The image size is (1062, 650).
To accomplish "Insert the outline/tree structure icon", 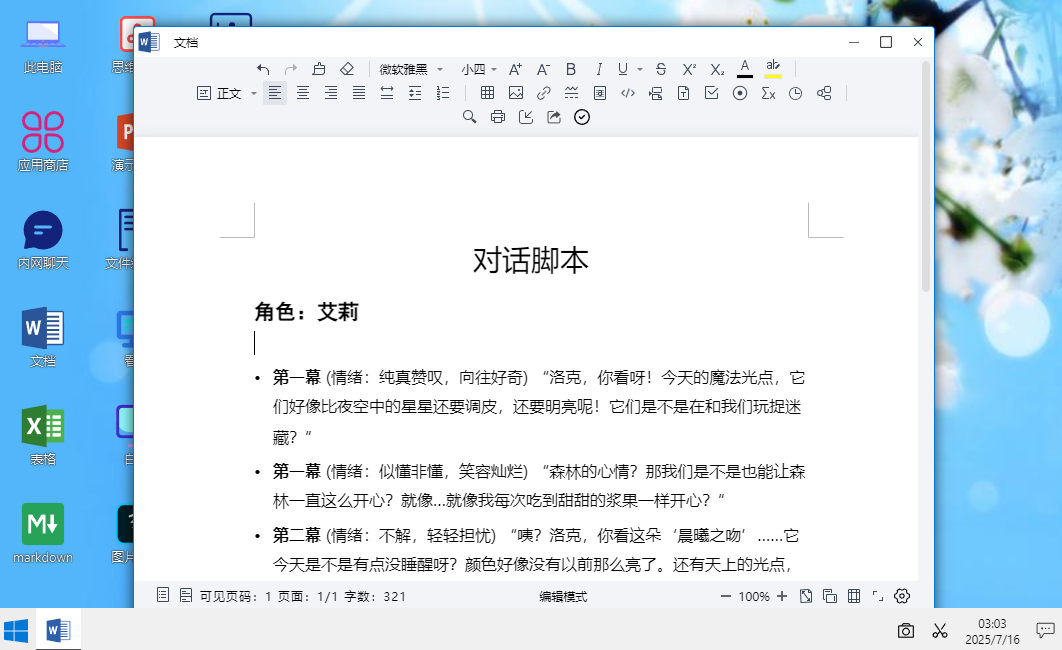I will [656, 93].
